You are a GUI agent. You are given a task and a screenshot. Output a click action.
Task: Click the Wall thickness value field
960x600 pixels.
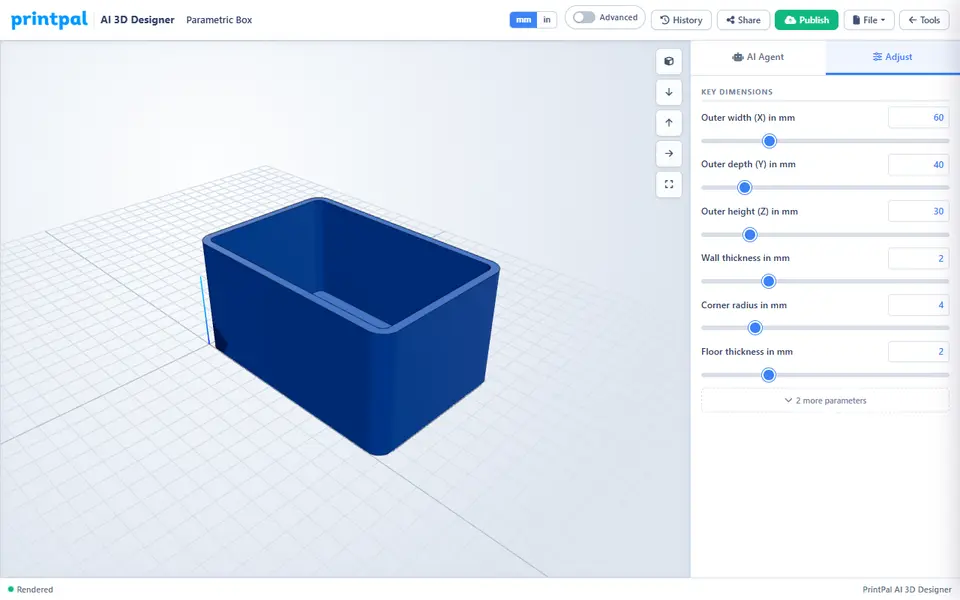click(x=918, y=258)
